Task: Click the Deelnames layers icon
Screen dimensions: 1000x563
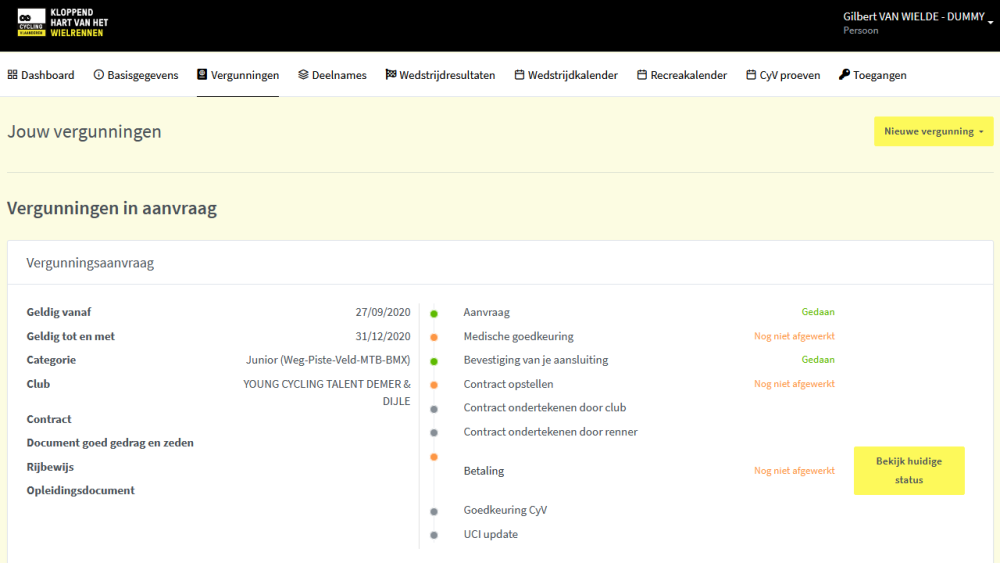Action: (303, 75)
